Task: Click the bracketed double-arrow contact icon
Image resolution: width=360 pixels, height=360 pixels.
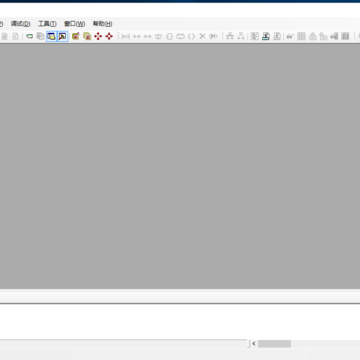Action: click(x=126, y=36)
